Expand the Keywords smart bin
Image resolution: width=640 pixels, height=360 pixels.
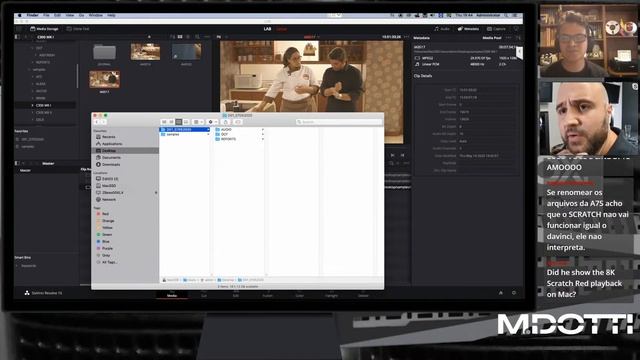17,266
